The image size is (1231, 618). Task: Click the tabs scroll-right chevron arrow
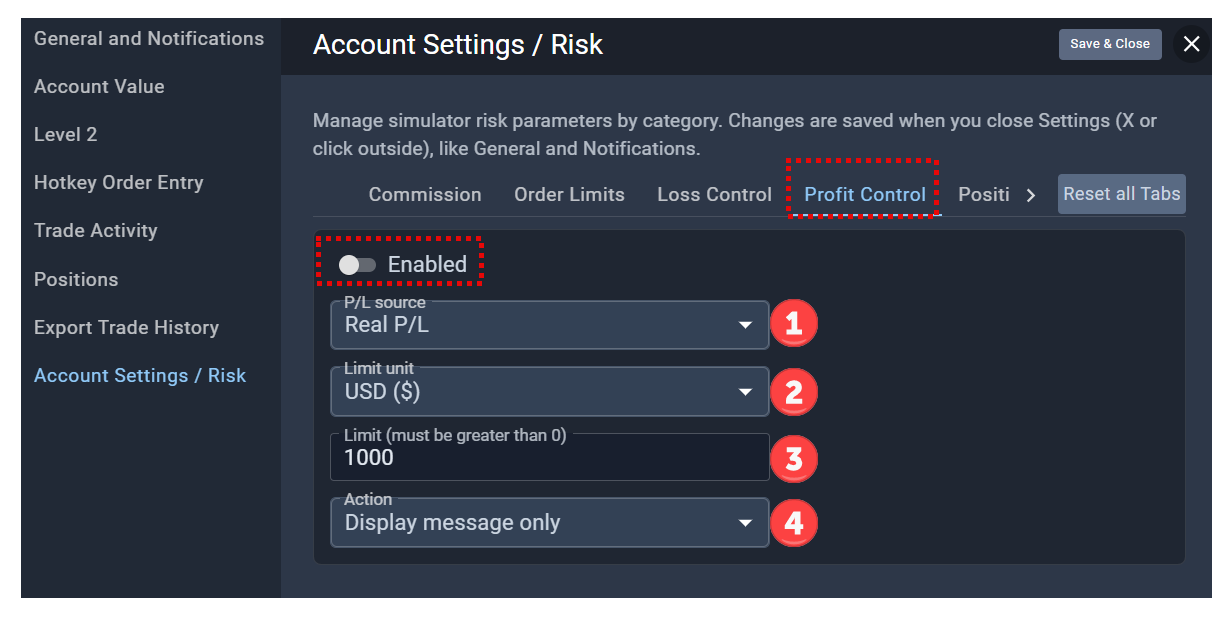[1031, 195]
